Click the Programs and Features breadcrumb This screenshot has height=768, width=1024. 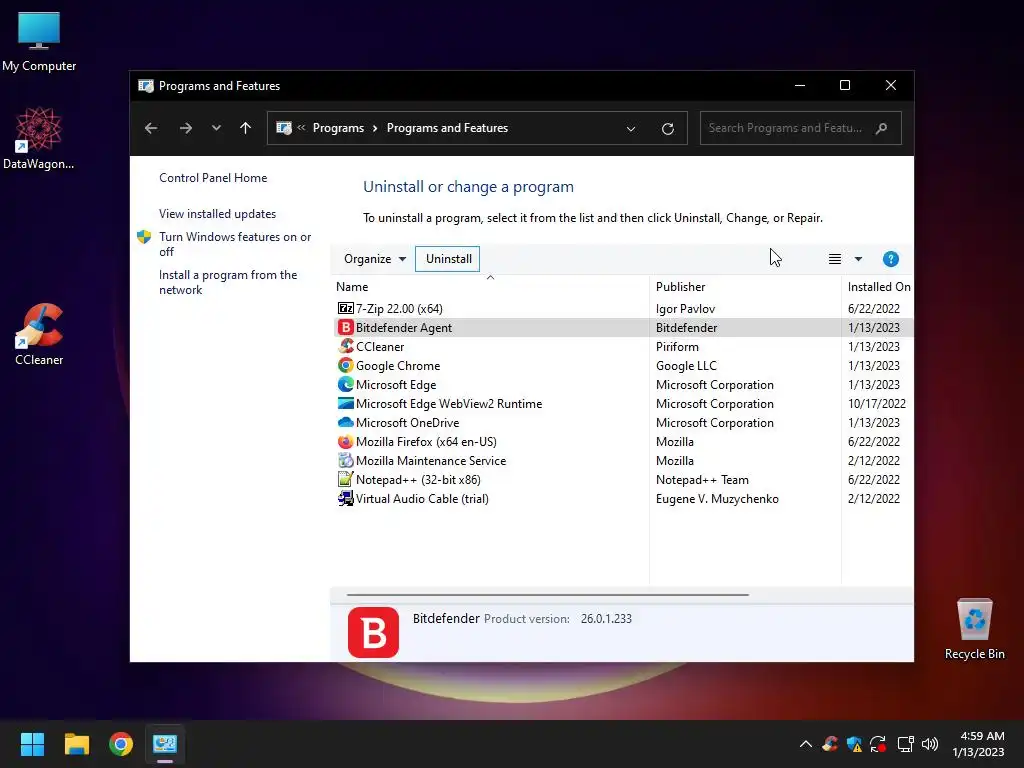447,128
